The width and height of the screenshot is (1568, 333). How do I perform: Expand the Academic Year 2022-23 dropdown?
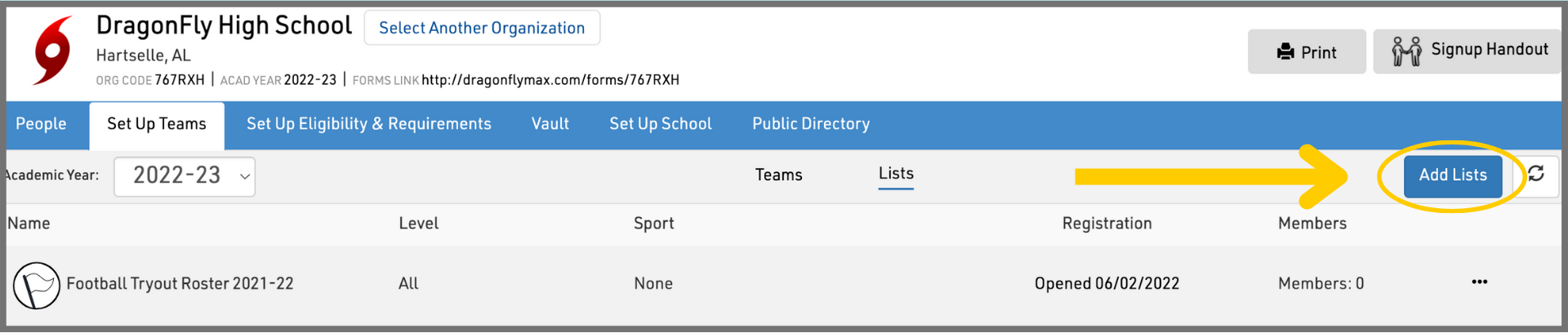(x=185, y=176)
